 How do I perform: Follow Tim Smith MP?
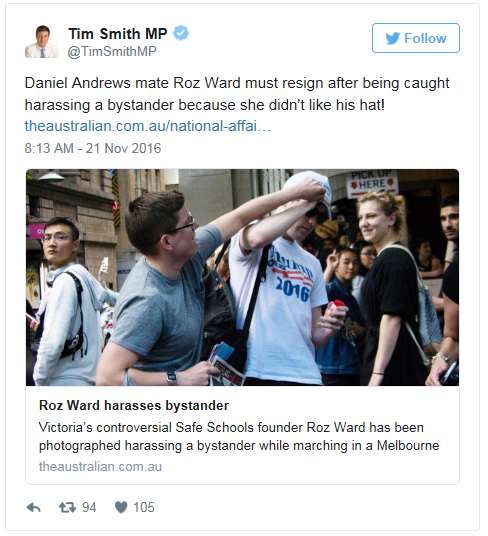[416, 38]
